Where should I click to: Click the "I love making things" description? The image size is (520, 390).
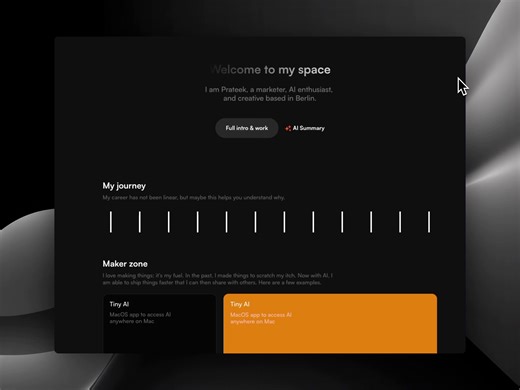[x=217, y=279]
